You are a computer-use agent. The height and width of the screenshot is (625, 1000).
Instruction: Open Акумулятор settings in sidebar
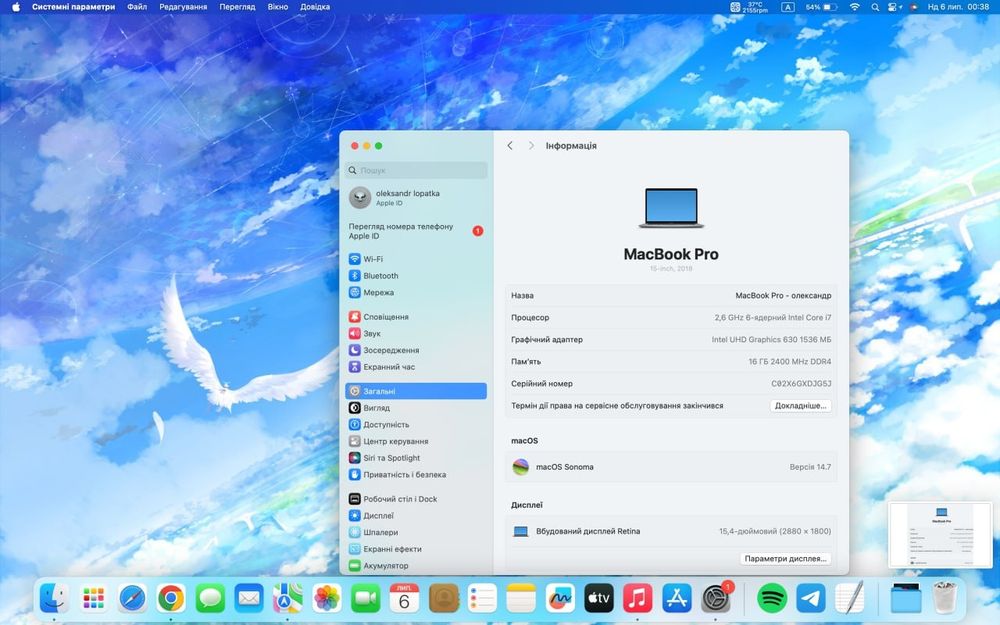pos(416,566)
